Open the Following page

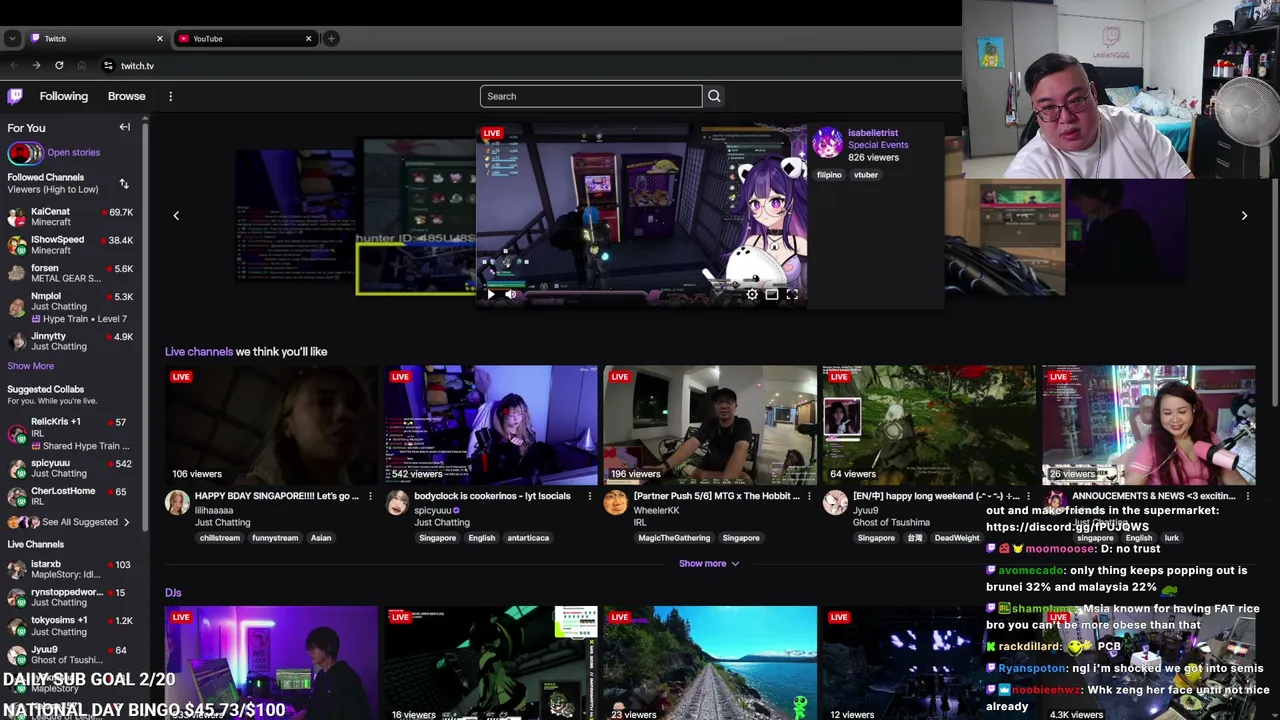coord(64,96)
